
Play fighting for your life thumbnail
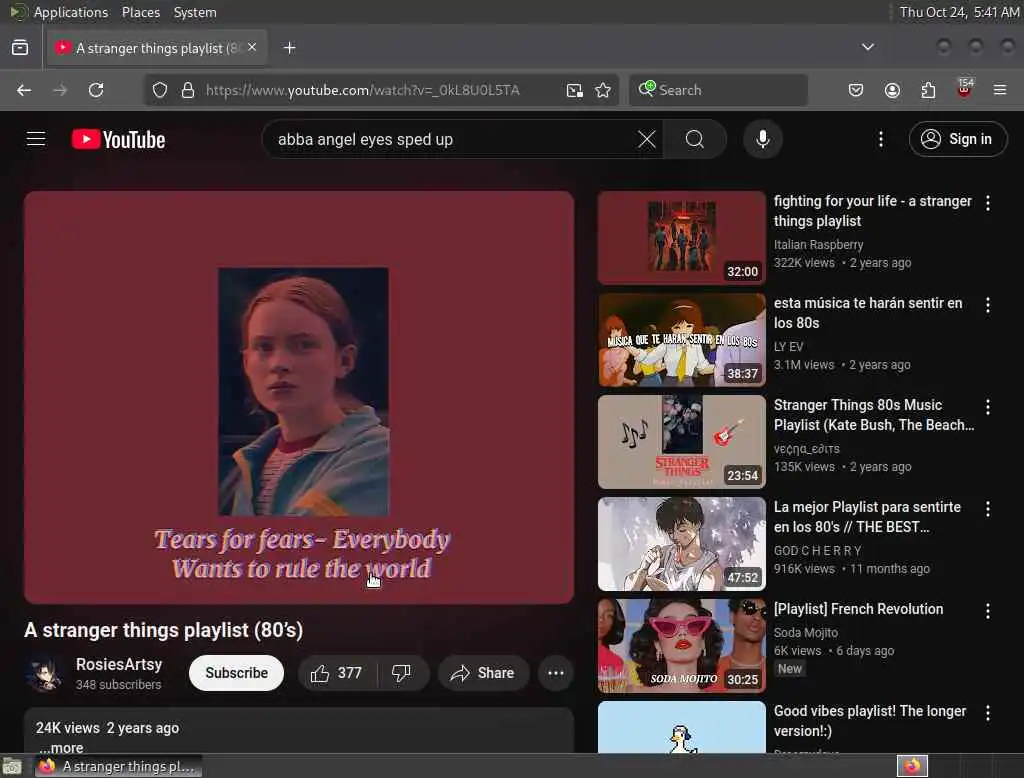pyautogui.click(x=681, y=238)
